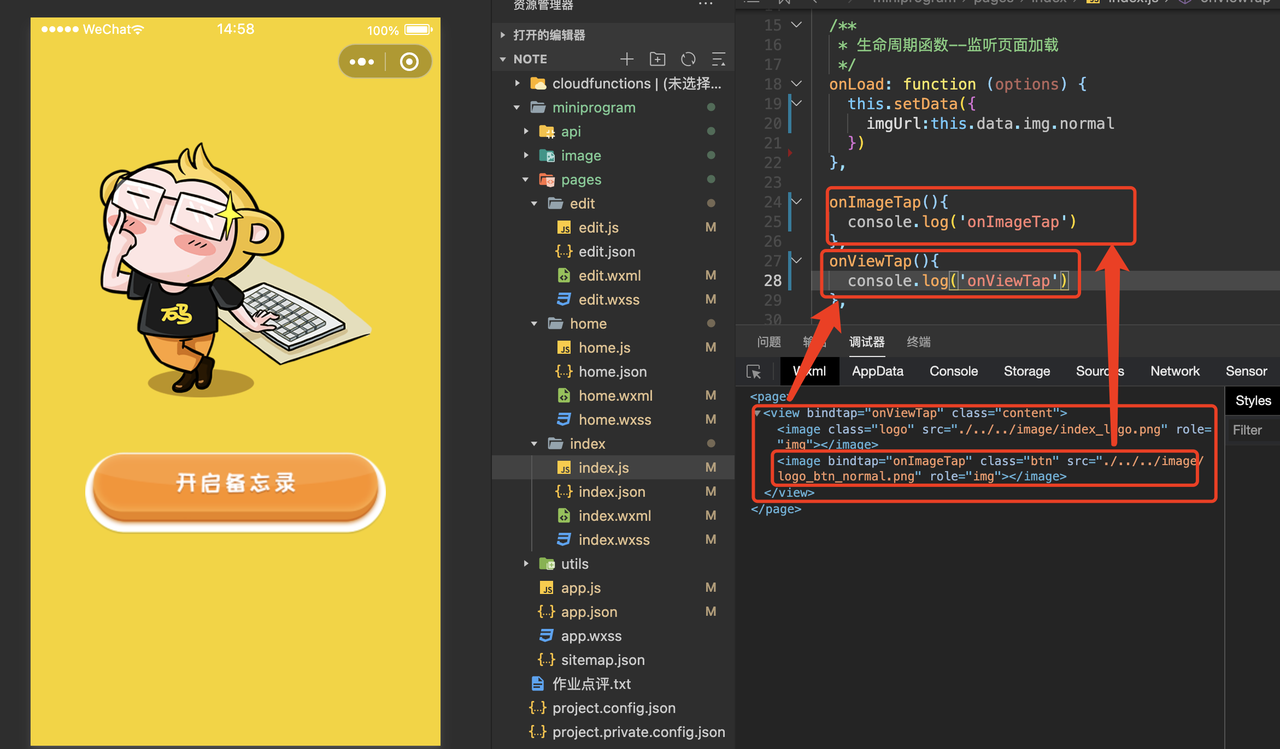The height and width of the screenshot is (749, 1280).
Task: Tap the 开启备忘录 button in the simulator
Action: pyautogui.click(x=236, y=489)
